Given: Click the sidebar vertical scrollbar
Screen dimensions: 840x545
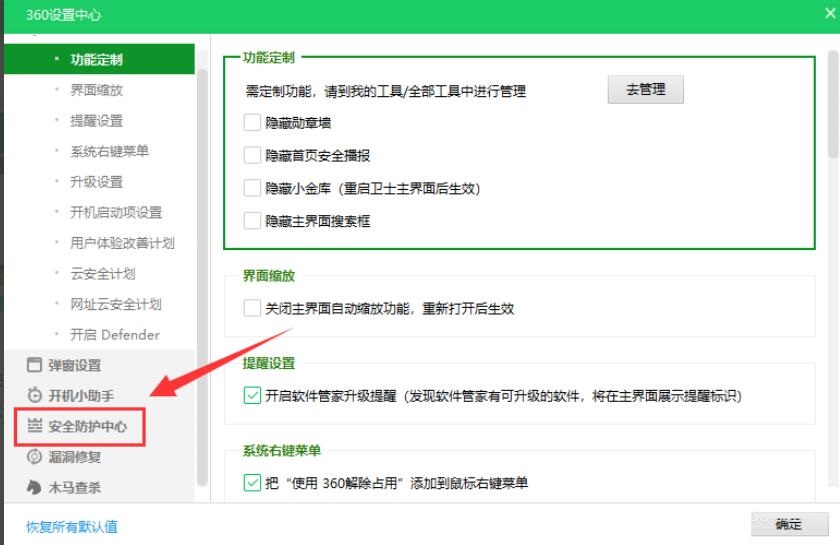Looking at the screenshot, I should pos(202,277).
